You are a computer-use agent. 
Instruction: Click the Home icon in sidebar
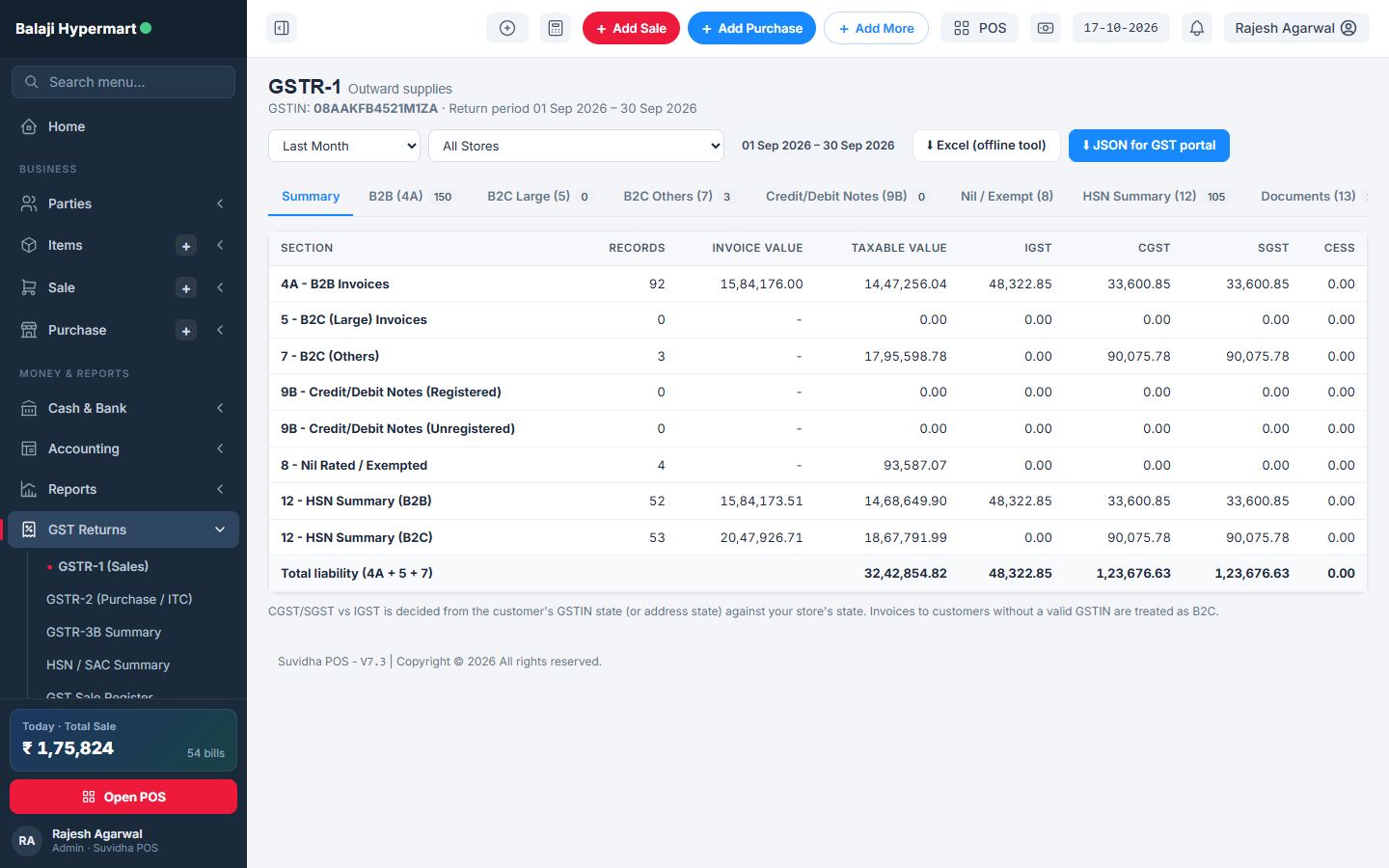(x=29, y=126)
